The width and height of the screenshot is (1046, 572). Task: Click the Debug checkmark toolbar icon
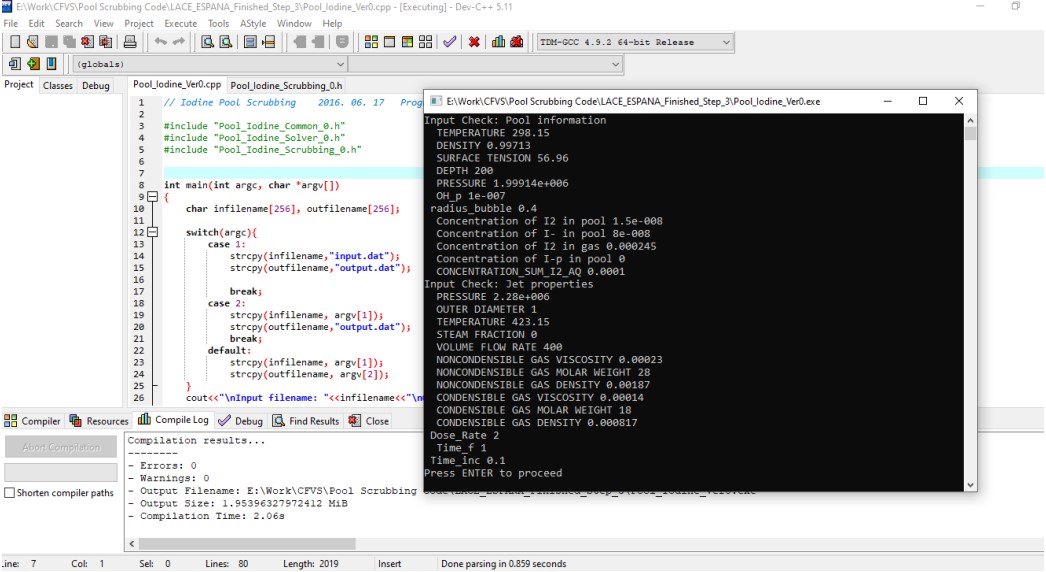pos(450,42)
